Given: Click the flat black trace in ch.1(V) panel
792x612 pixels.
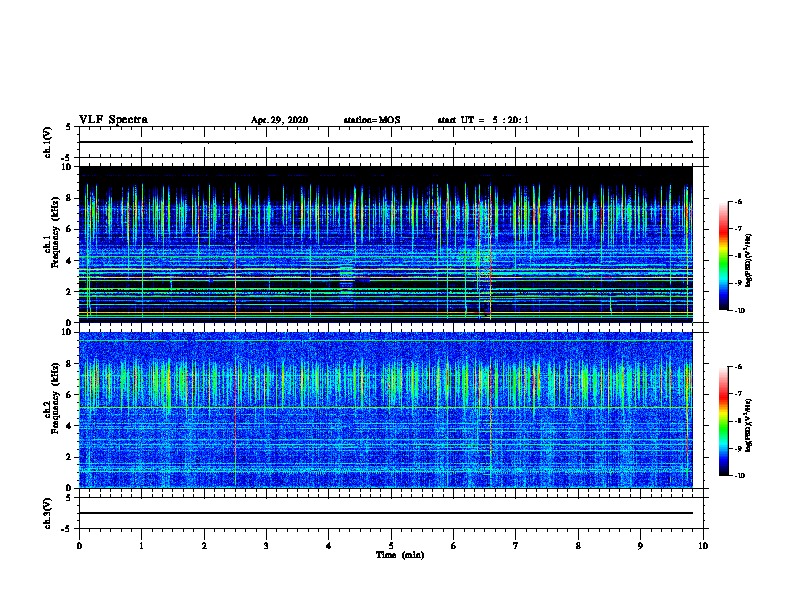Looking at the screenshot, I should 386,142.
